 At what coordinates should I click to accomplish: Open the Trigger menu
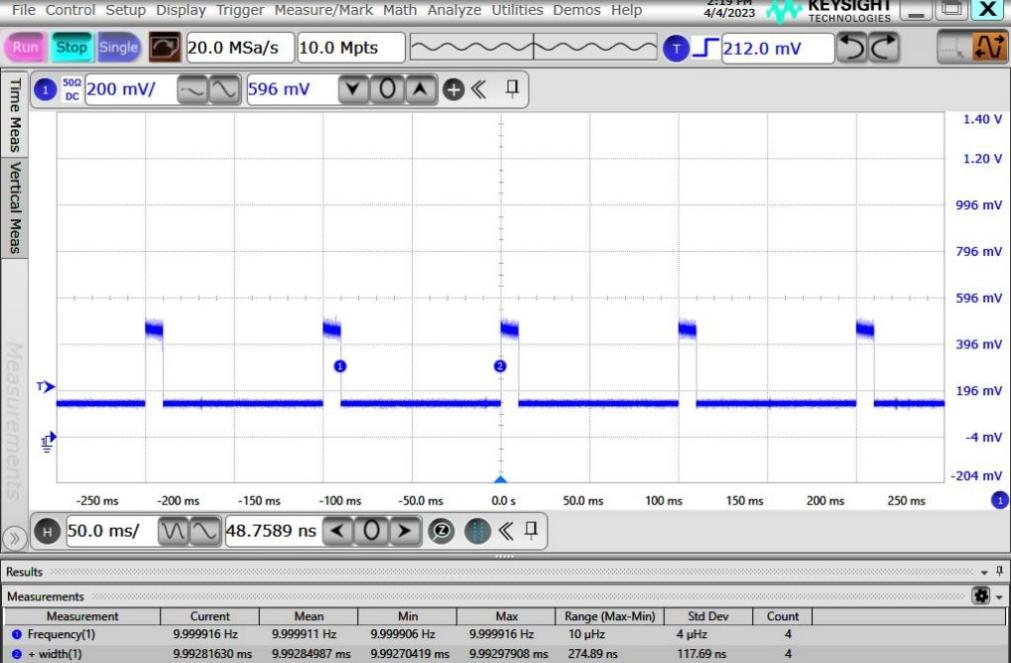[240, 10]
